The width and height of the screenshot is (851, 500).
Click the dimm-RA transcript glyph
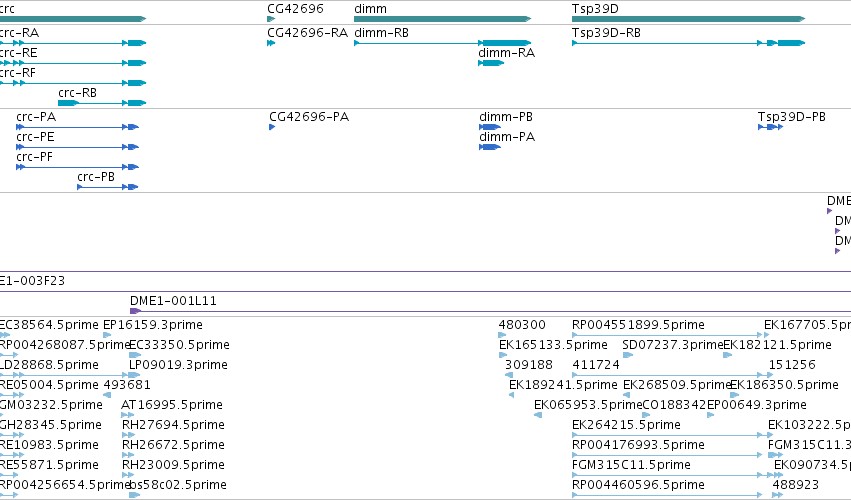click(x=491, y=64)
